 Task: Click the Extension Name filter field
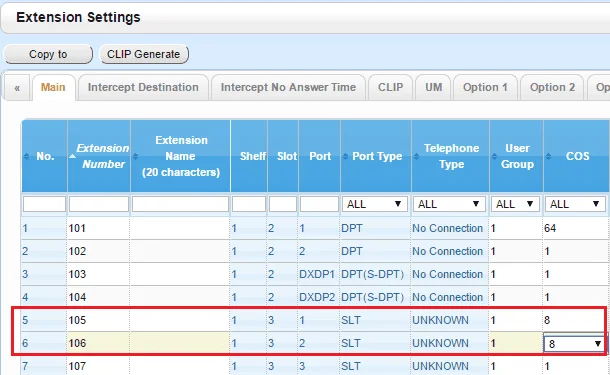tap(180, 204)
